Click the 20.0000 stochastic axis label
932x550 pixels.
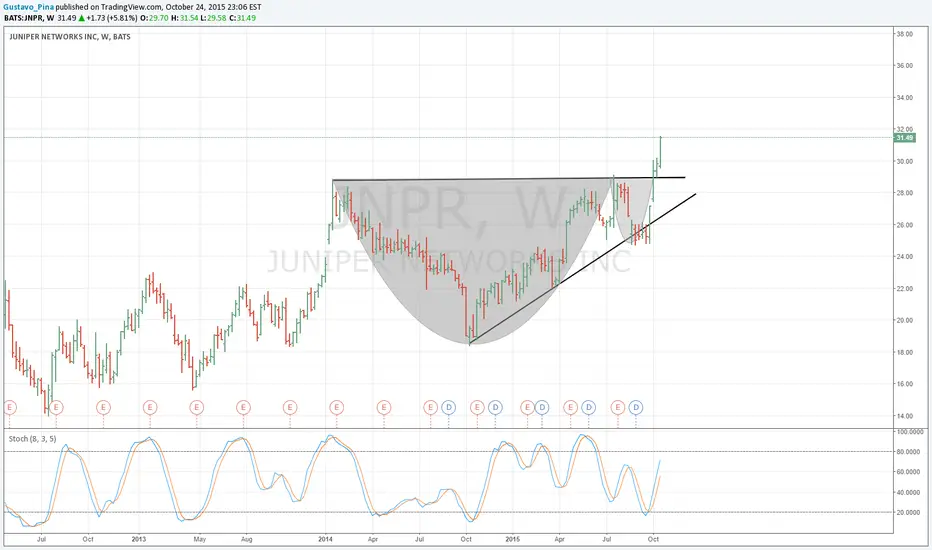pos(908,513)
